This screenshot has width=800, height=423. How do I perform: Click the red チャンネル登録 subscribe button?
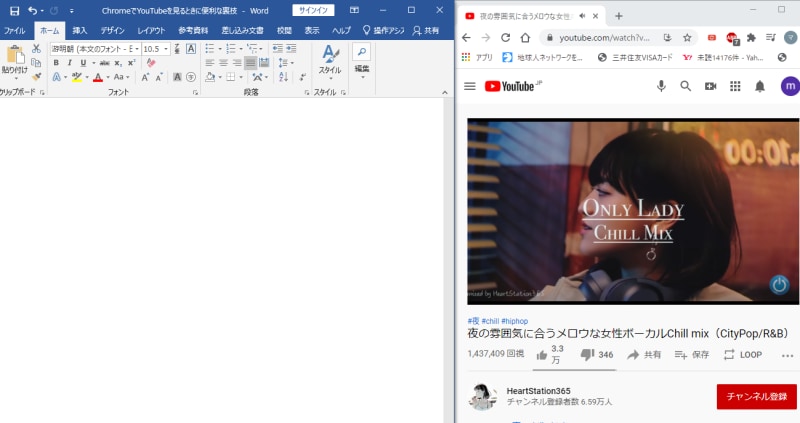click(x=757, y=396)
